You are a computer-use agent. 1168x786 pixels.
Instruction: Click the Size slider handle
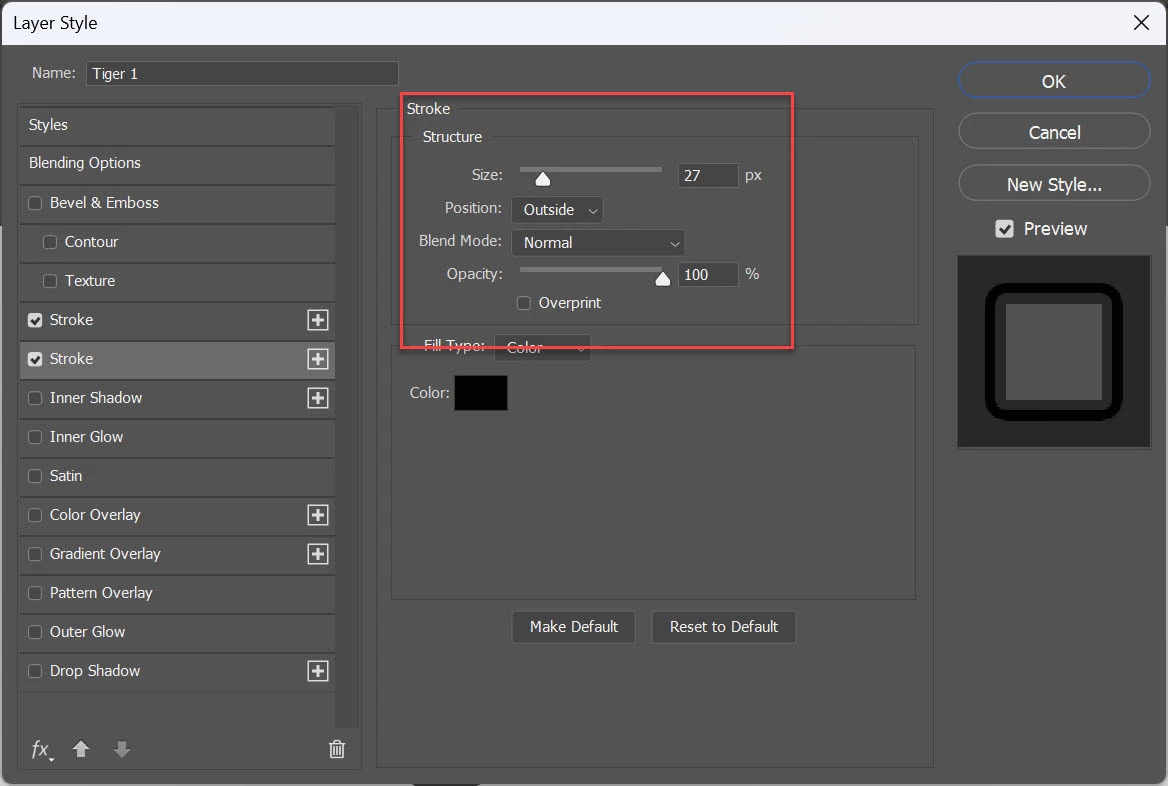click(543, 179)
